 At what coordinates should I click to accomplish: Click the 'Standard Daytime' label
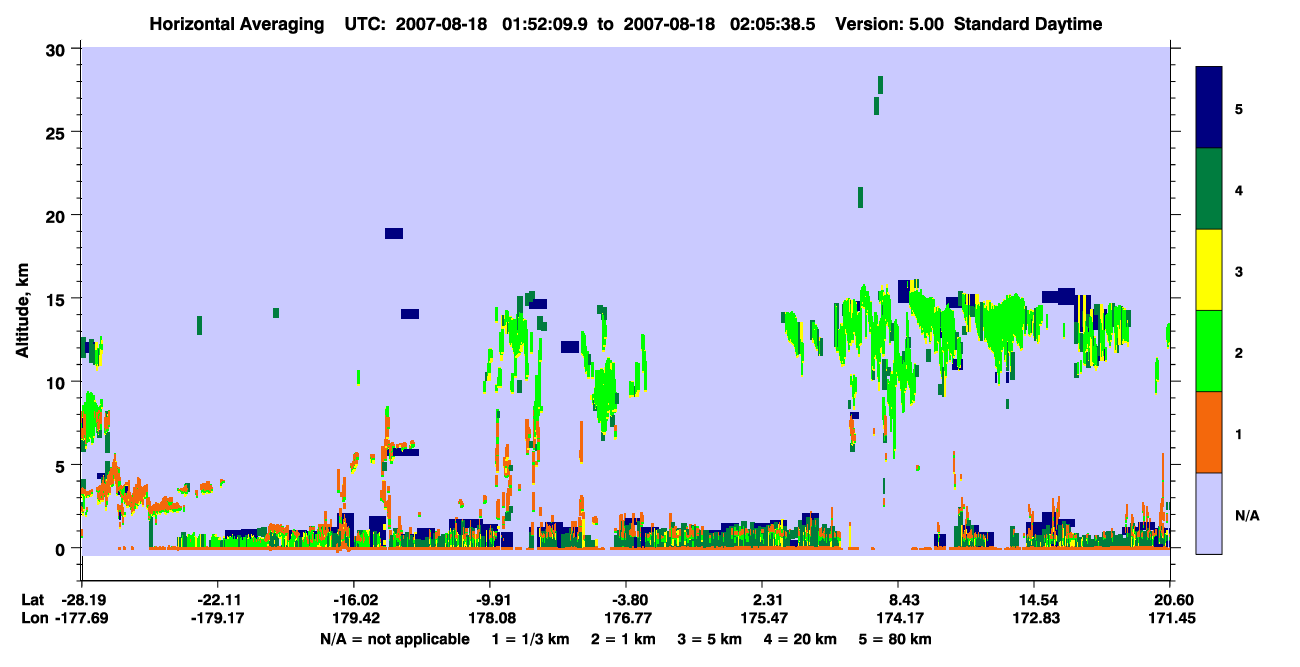1028,24
